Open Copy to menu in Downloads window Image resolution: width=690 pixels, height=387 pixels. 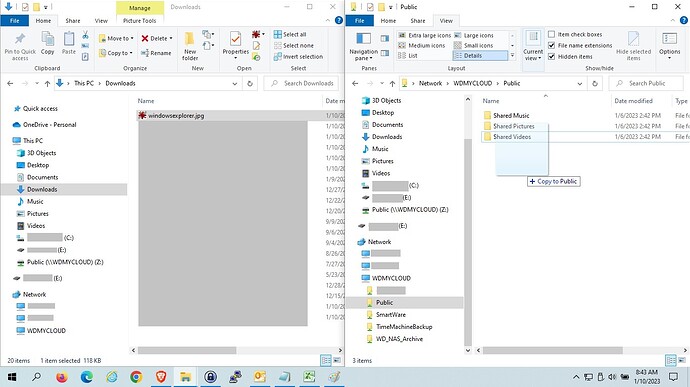pyautogui.click(x=115, y=53)
